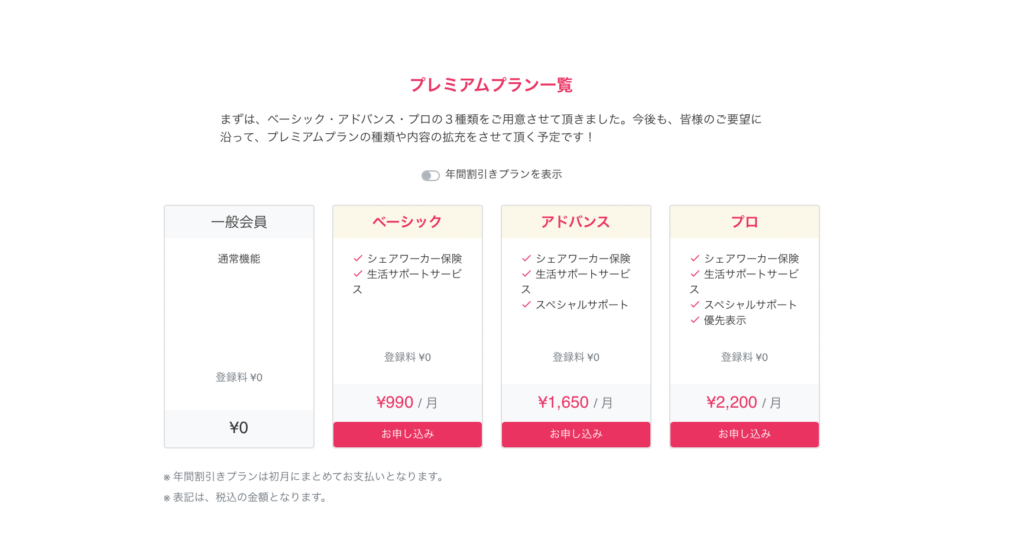This screenshot has width=1024, height=555.
Task: Click checkmark beside シェアワーカー保険 in アドバンス
Action: coord(526,259)
